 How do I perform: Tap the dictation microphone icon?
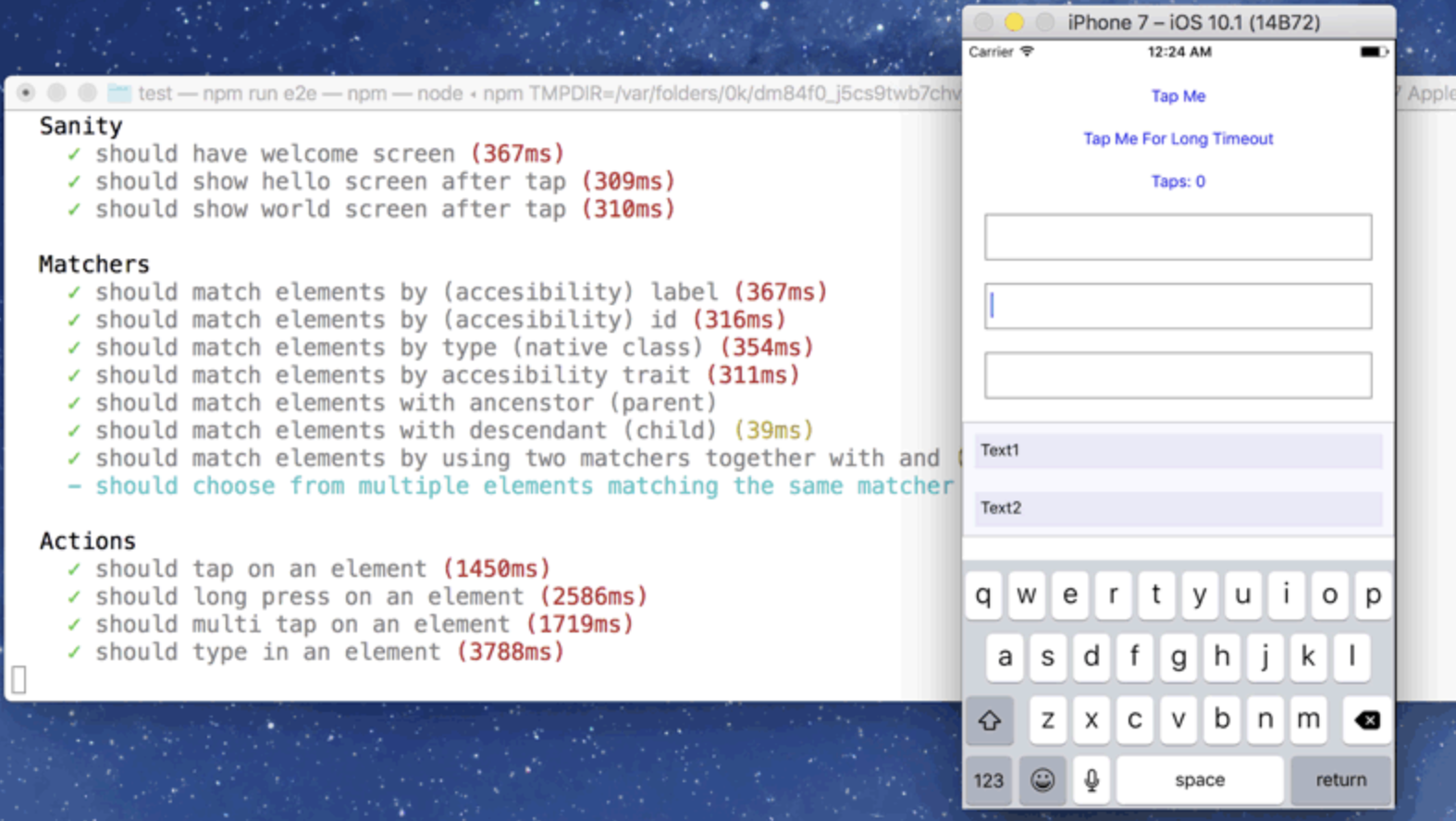(x=1092, y=780)
